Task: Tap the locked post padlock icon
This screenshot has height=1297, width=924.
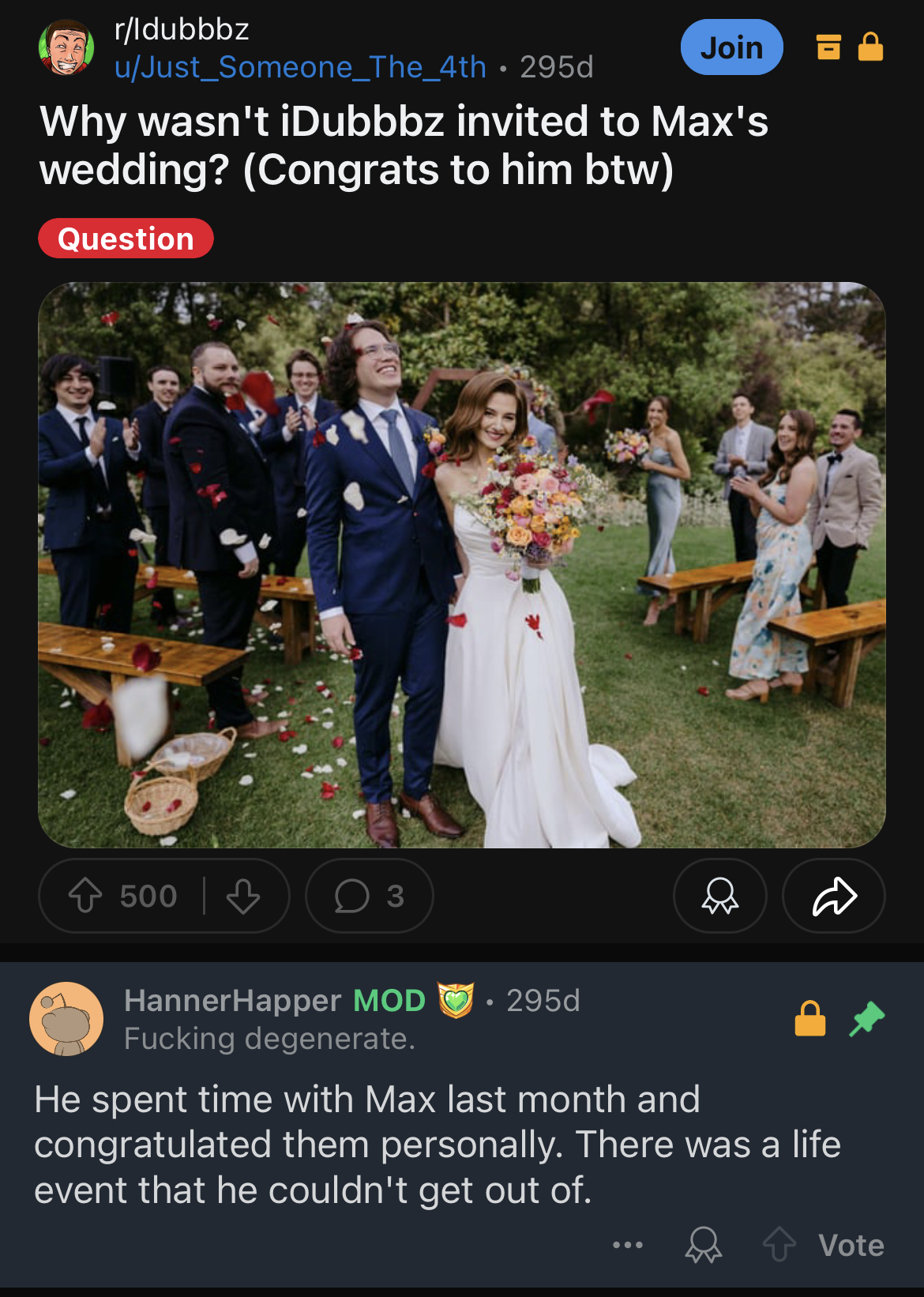Action: [x=870, y=47]
